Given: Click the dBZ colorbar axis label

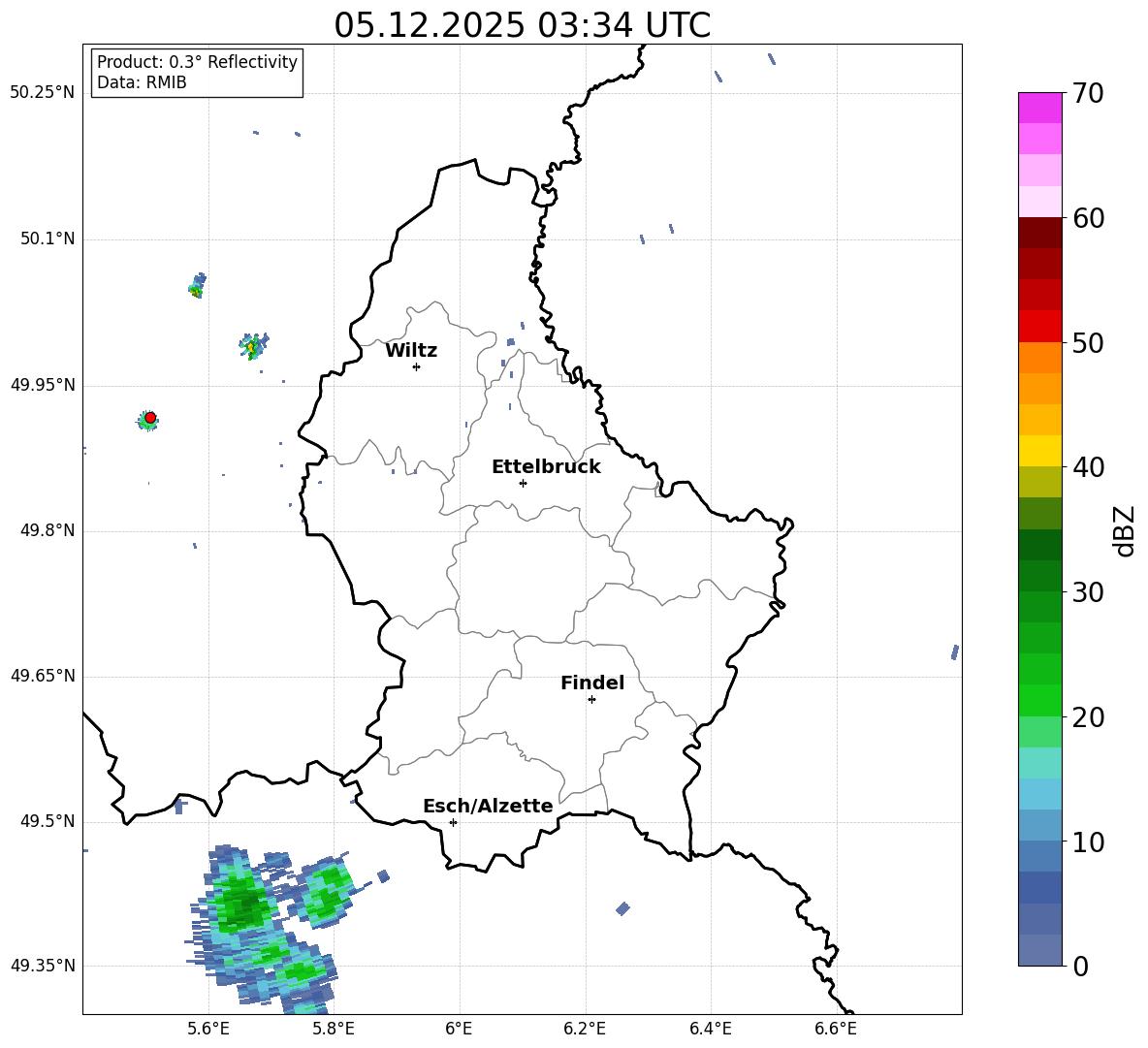Looking at the screenshot, I should click(1126, 530).
